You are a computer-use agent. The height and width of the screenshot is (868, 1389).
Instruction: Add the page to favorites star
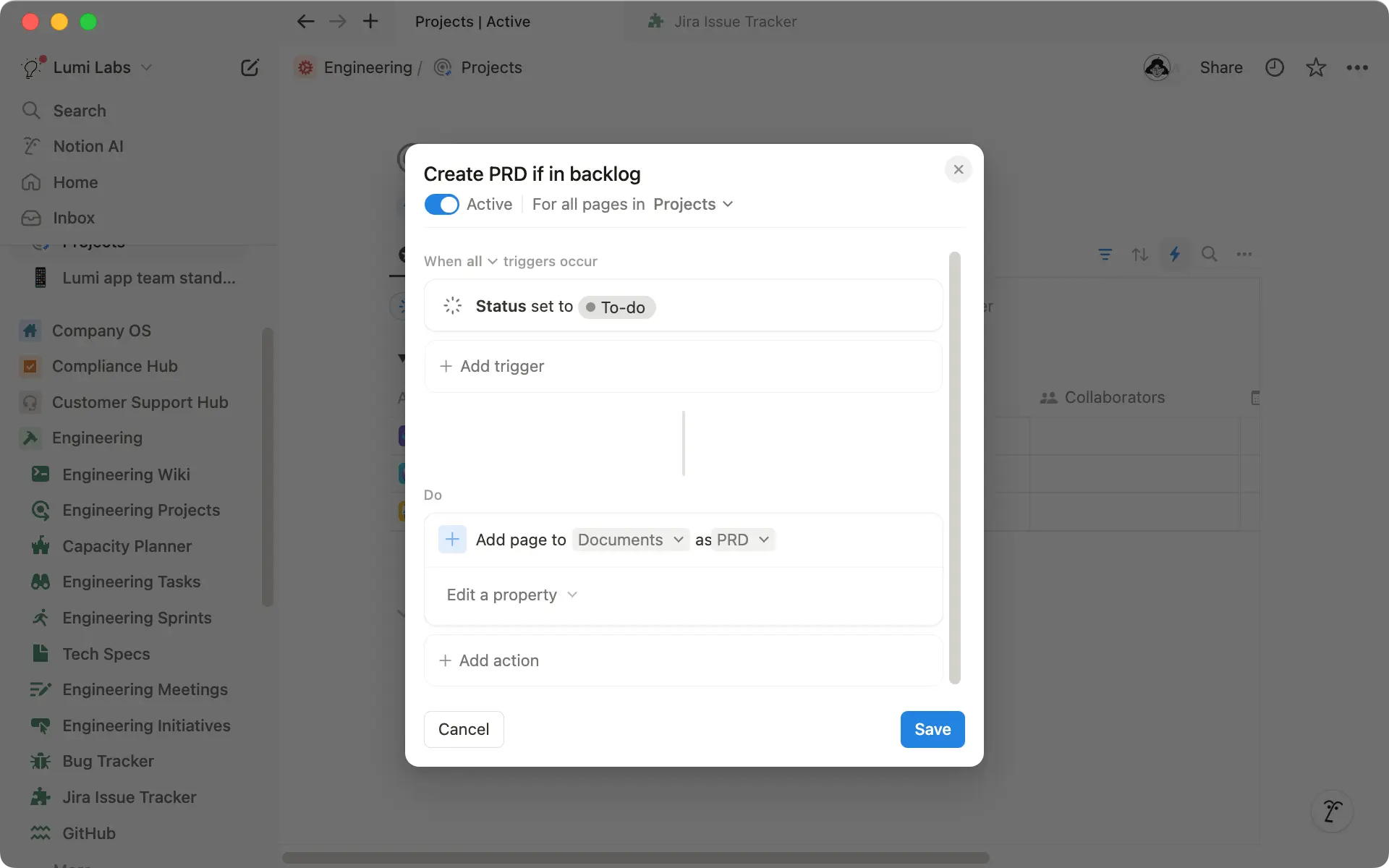click(1315, 67)
